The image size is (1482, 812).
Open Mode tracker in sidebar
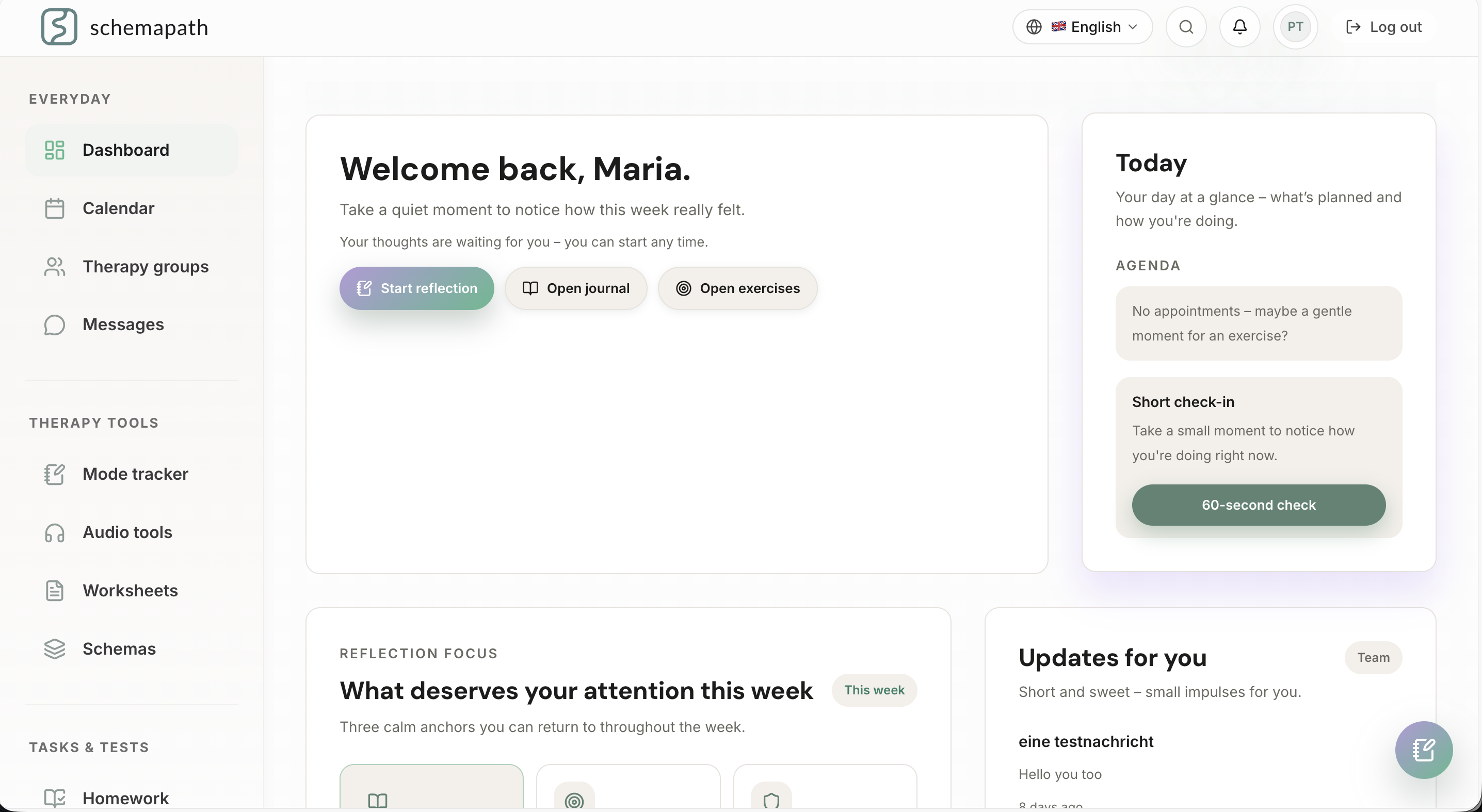coord(135,474)
